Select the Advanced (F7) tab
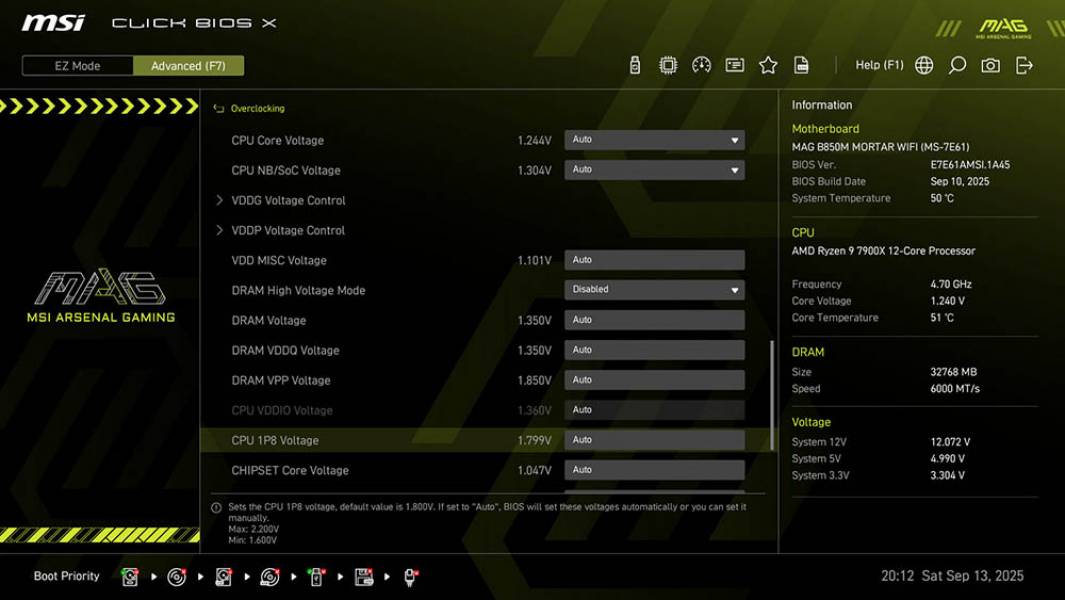This screenshot has height=600, width=1065. tap(189, 65)
